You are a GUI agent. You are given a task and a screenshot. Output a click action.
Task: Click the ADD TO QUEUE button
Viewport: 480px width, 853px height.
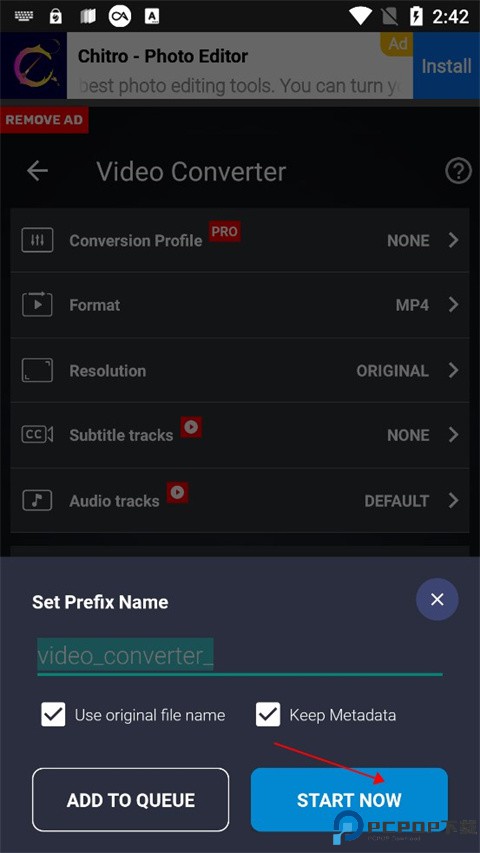131,799
